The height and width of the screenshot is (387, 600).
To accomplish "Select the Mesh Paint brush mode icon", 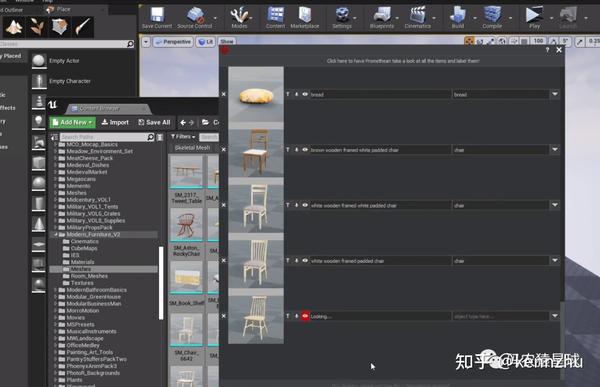I will [x=83, y=27].
